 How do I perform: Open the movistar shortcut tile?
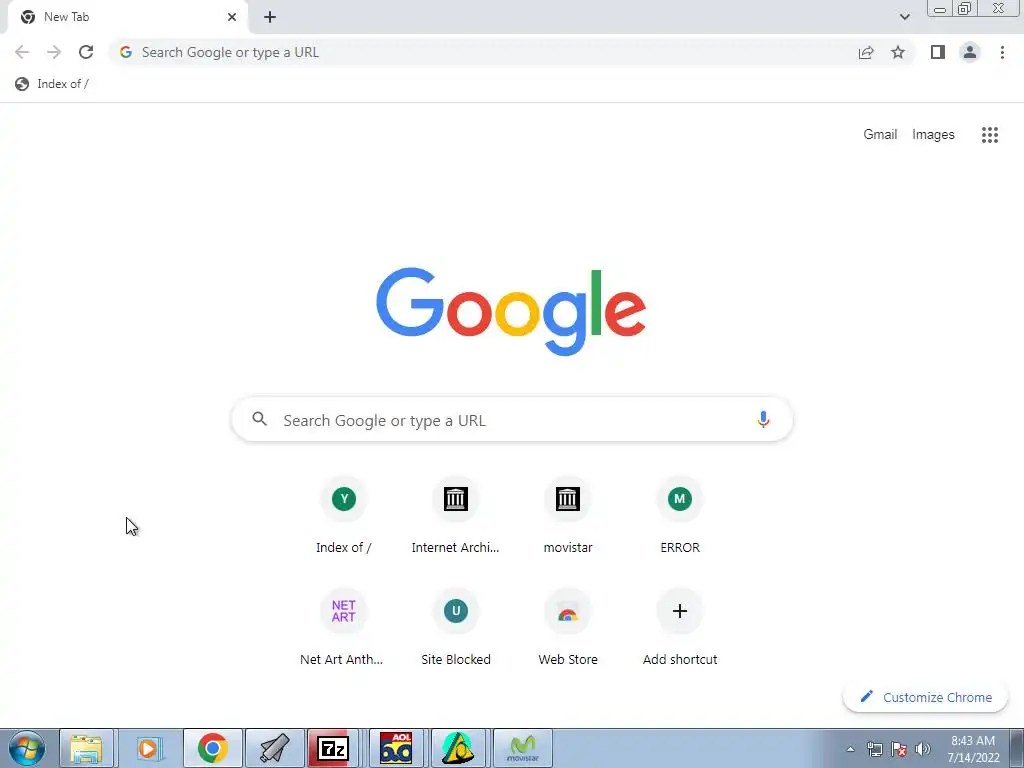pos(568,516)
